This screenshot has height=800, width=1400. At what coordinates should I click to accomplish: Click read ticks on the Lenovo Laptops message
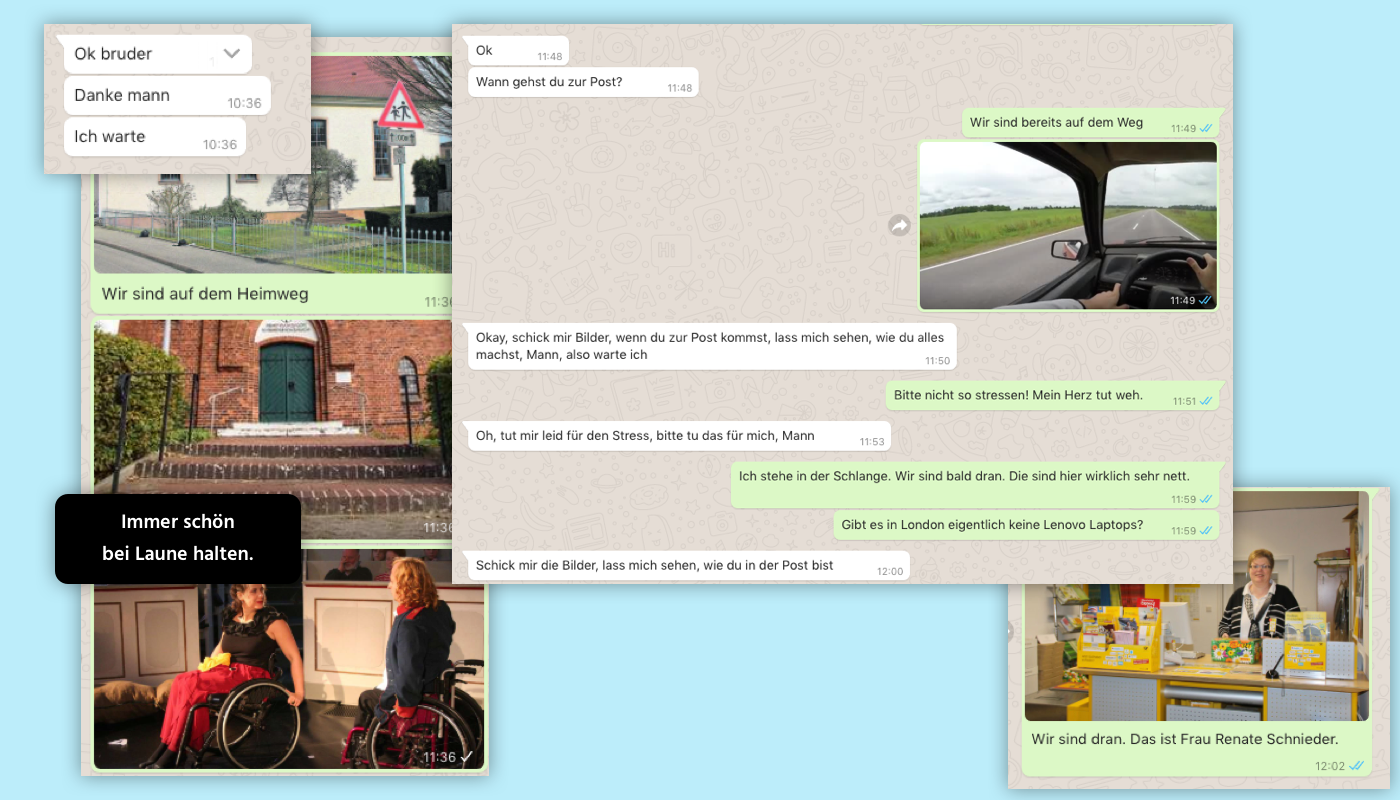click(x=1206, y=531)
